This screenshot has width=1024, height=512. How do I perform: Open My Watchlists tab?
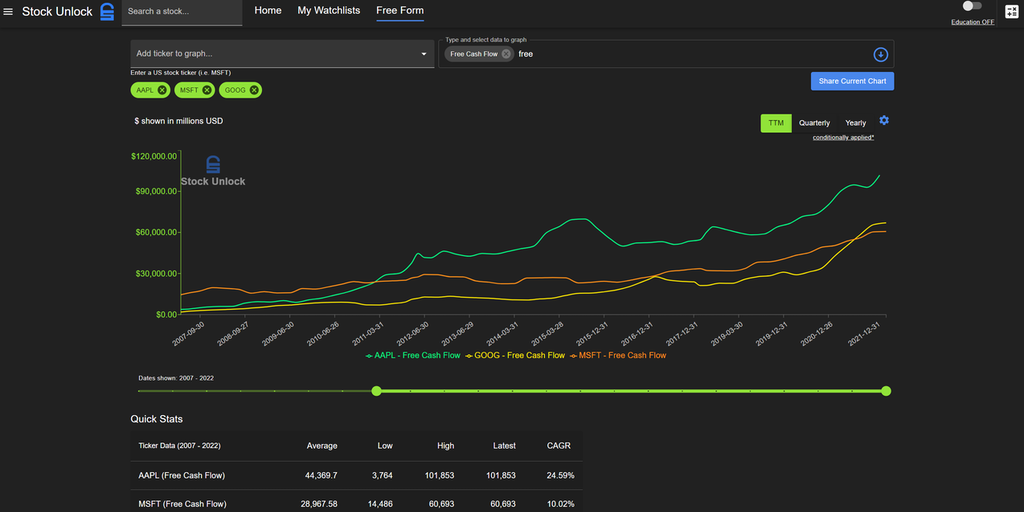[329, 11]
